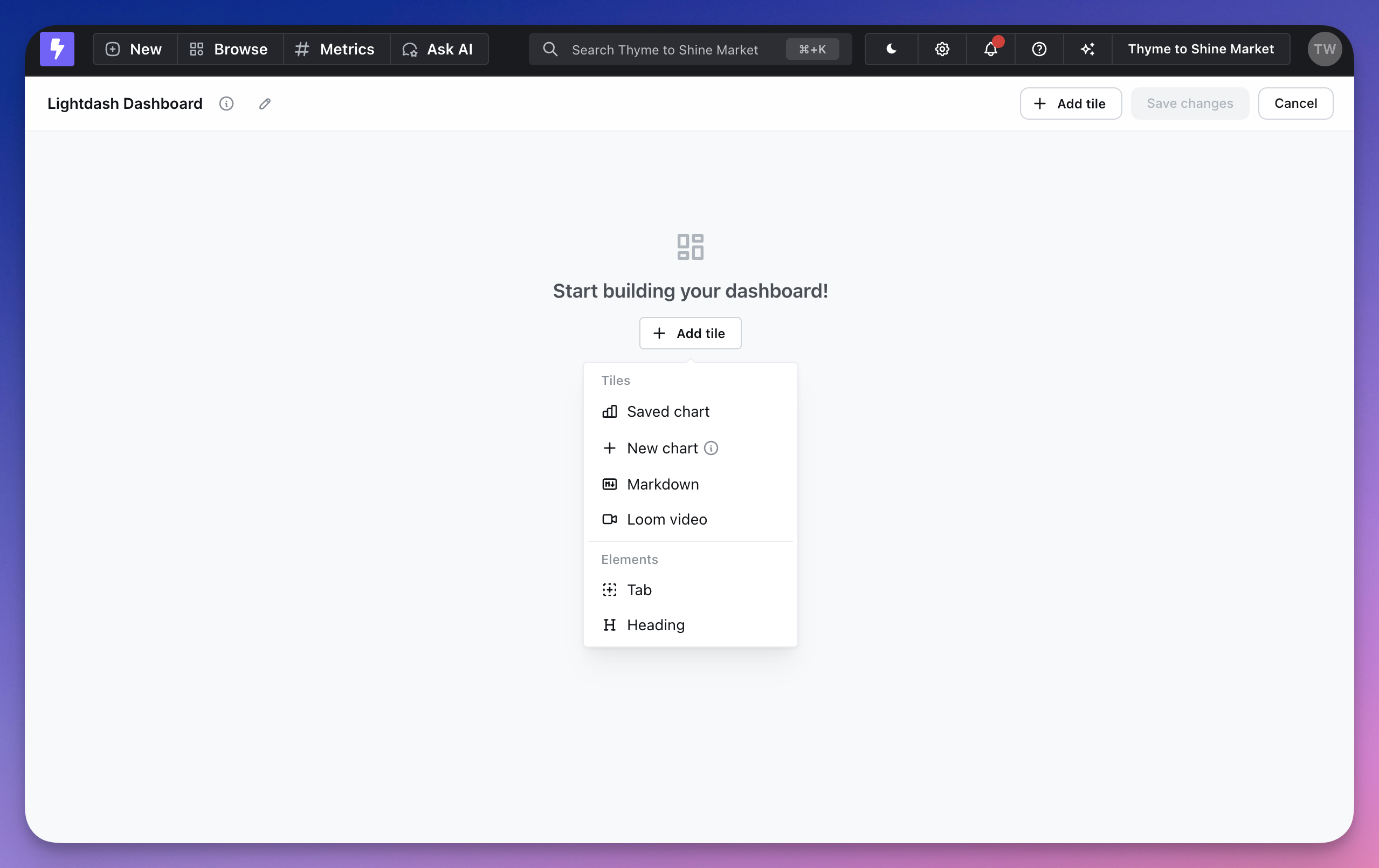Click Cancel button in header
The width and height of the screenshot is (1379, 868).
tap(1295, 104)
